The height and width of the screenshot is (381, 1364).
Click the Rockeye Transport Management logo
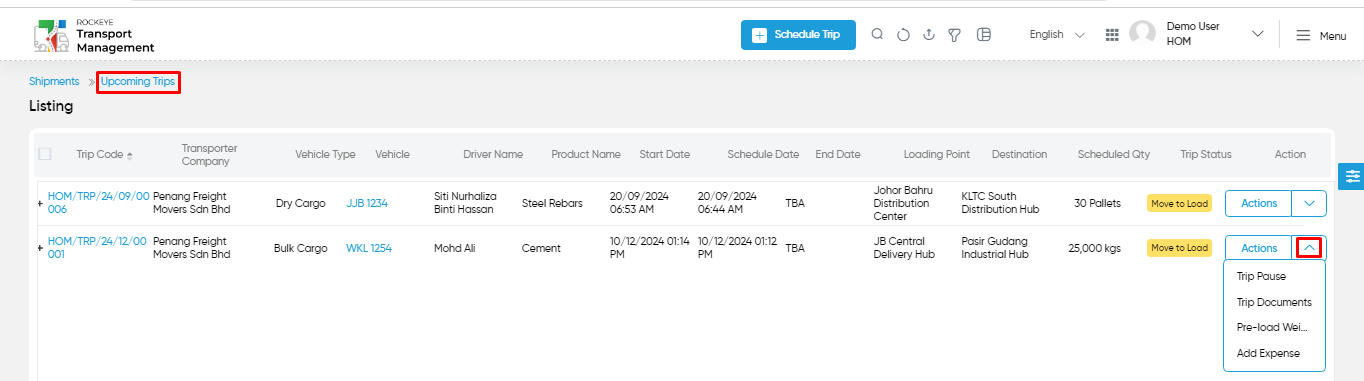coord(93,35)
